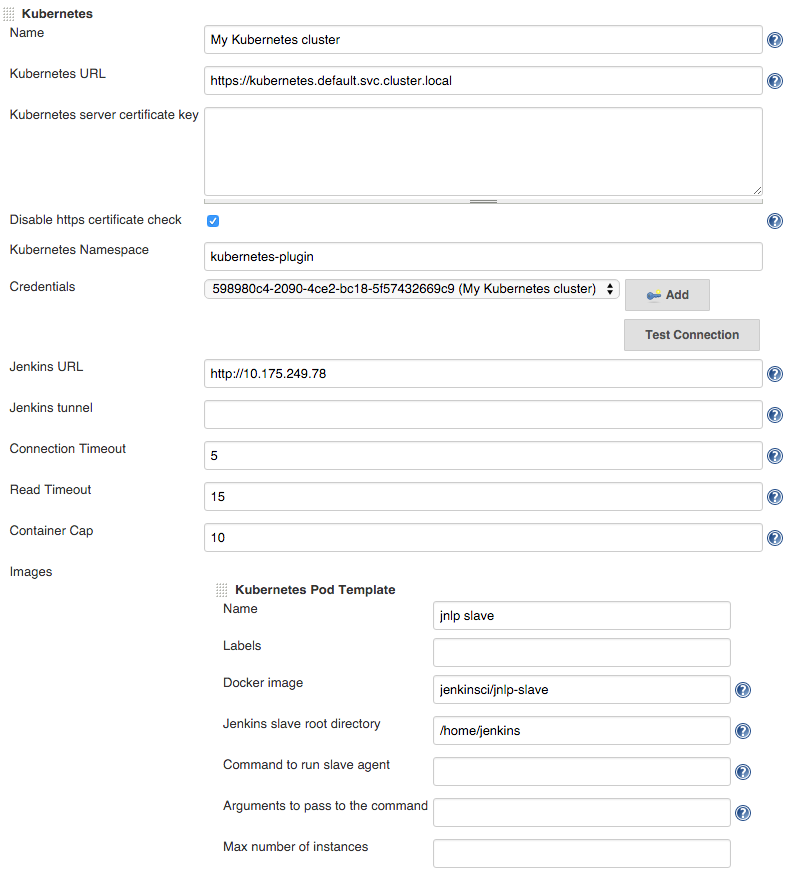Click Test Connection button
Viewport: 795px width, 876px height.
click(x=692, y=335)
